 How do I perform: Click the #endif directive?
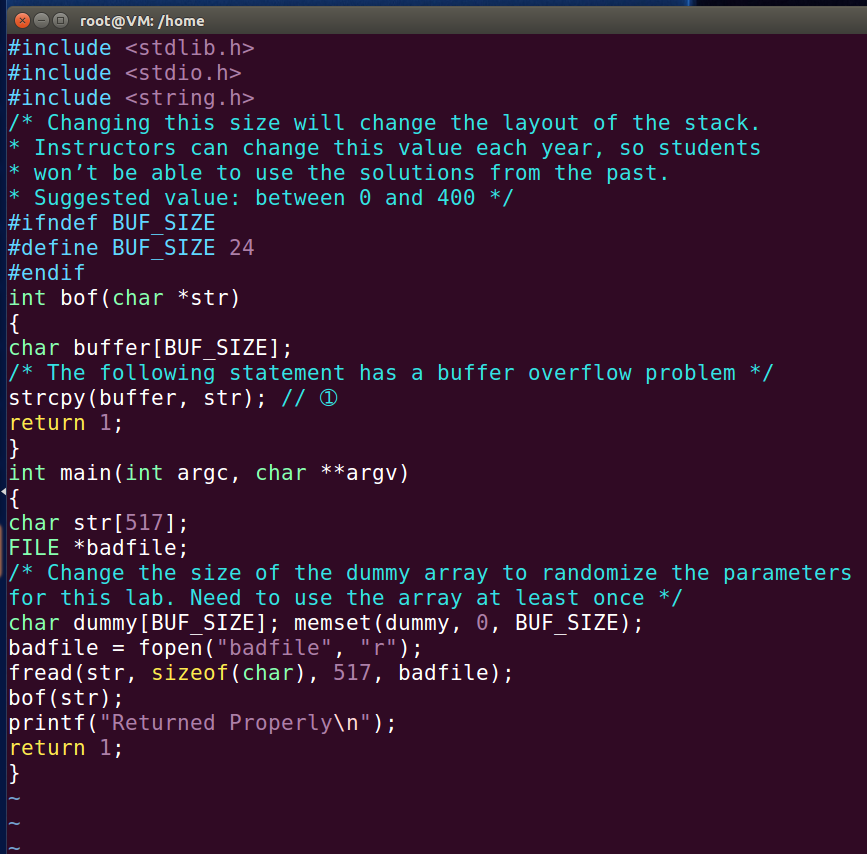(x=47, y=272)
